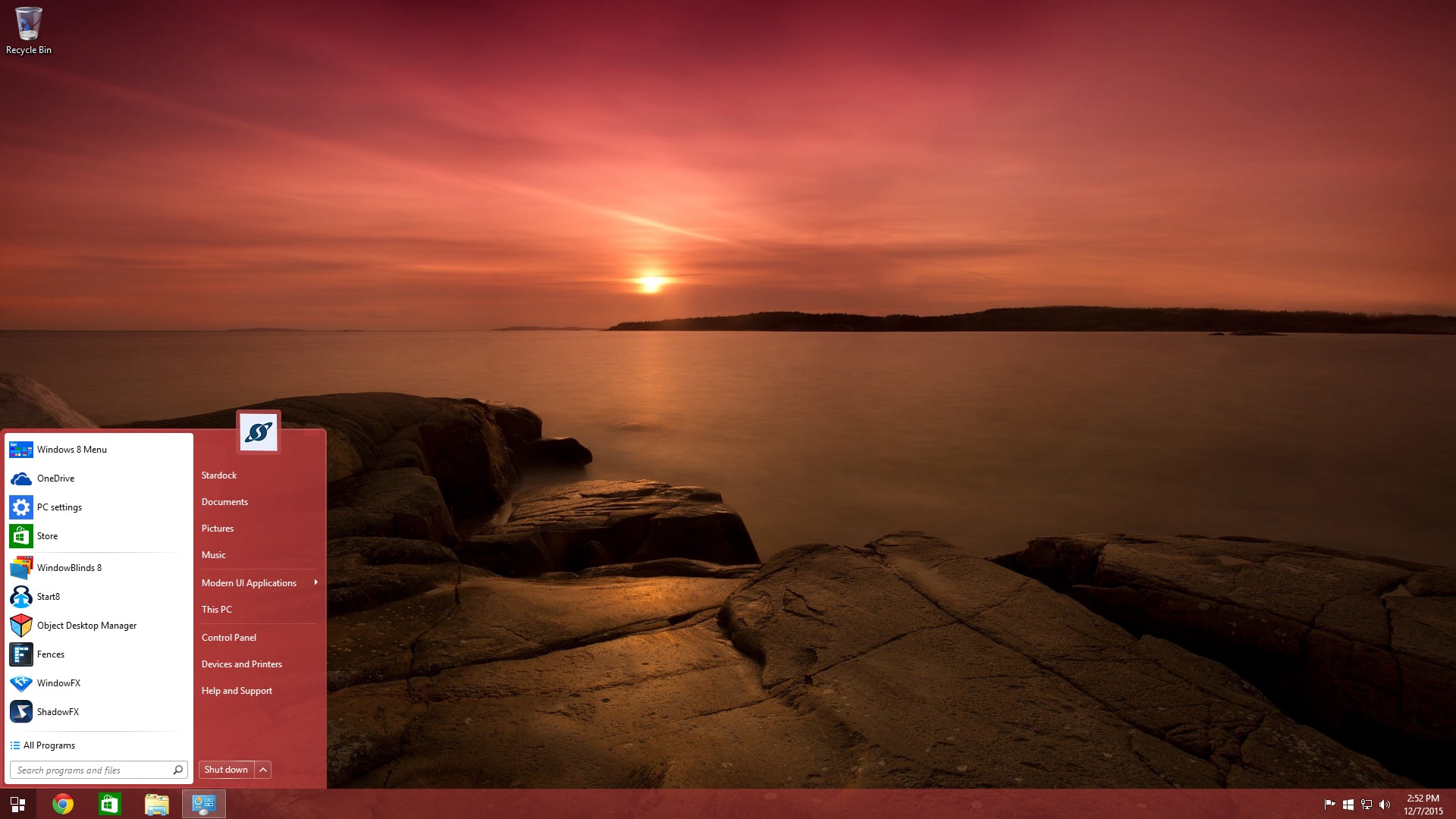
Task: Click the search magnifier icon
Action: [x=178, y=770]
